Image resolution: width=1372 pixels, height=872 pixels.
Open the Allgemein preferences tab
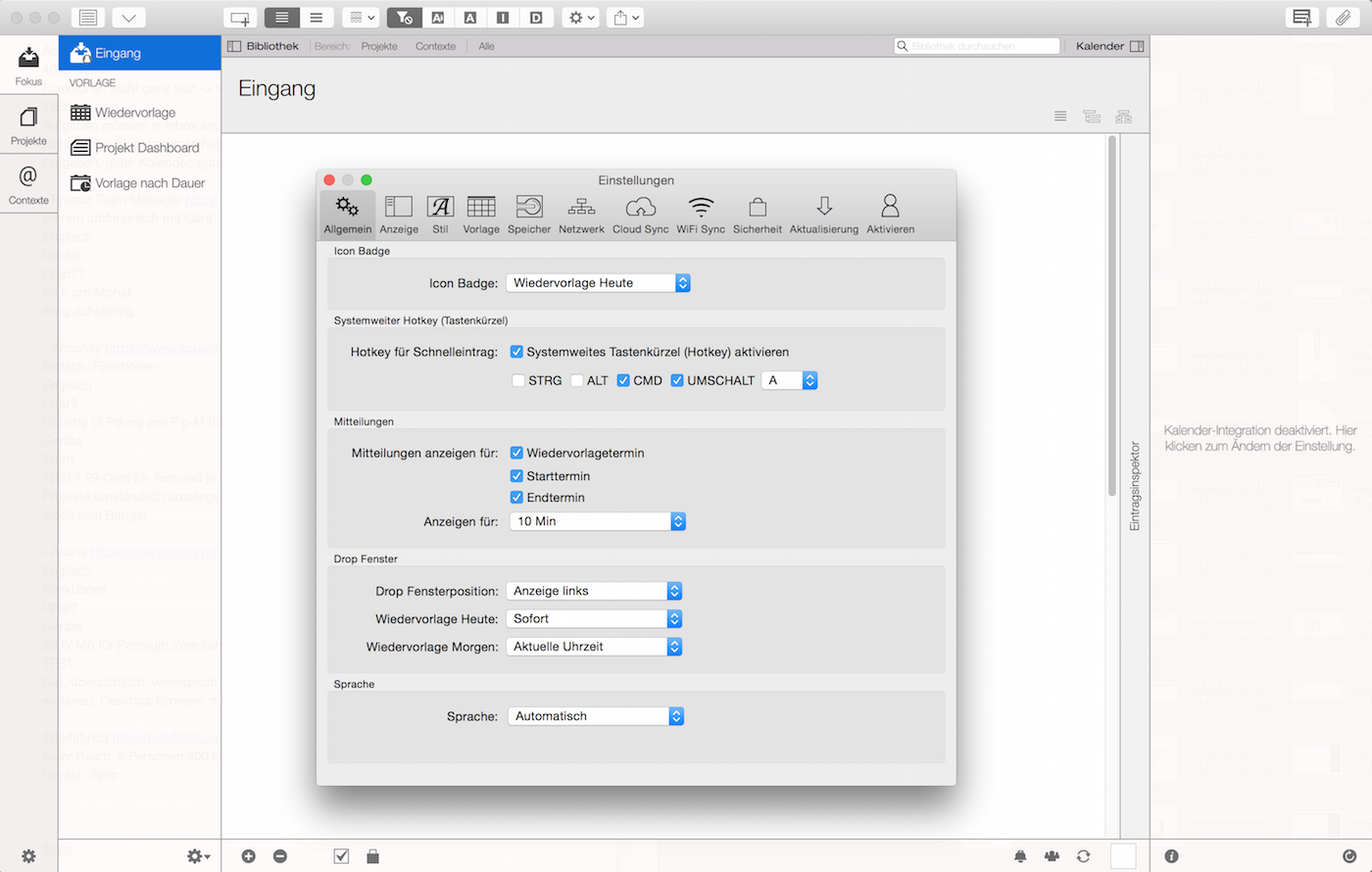[348, 215]
